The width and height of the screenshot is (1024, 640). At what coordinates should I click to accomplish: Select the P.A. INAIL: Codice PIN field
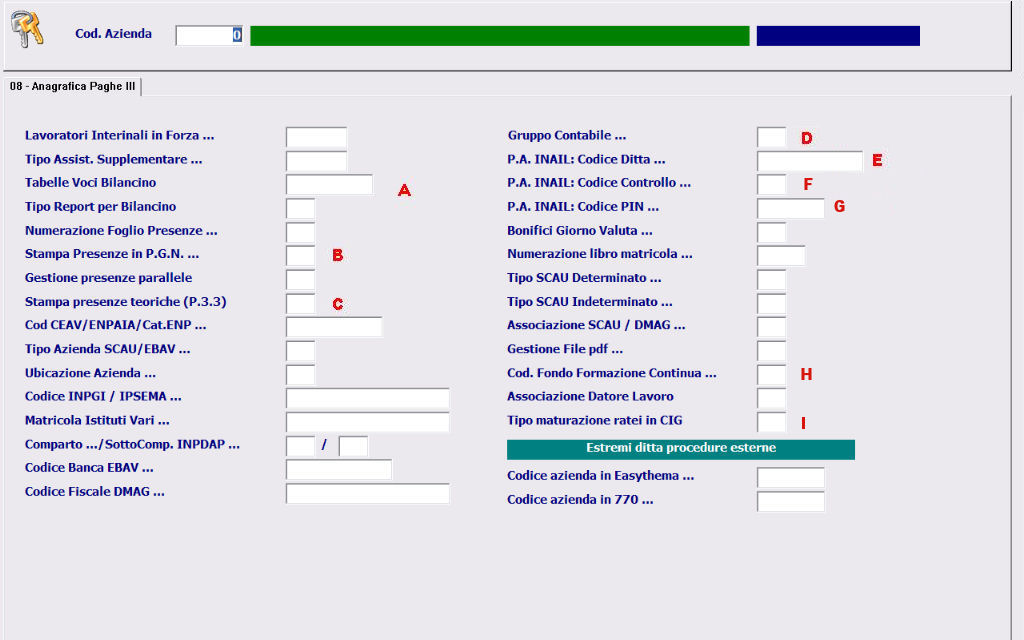790,208
